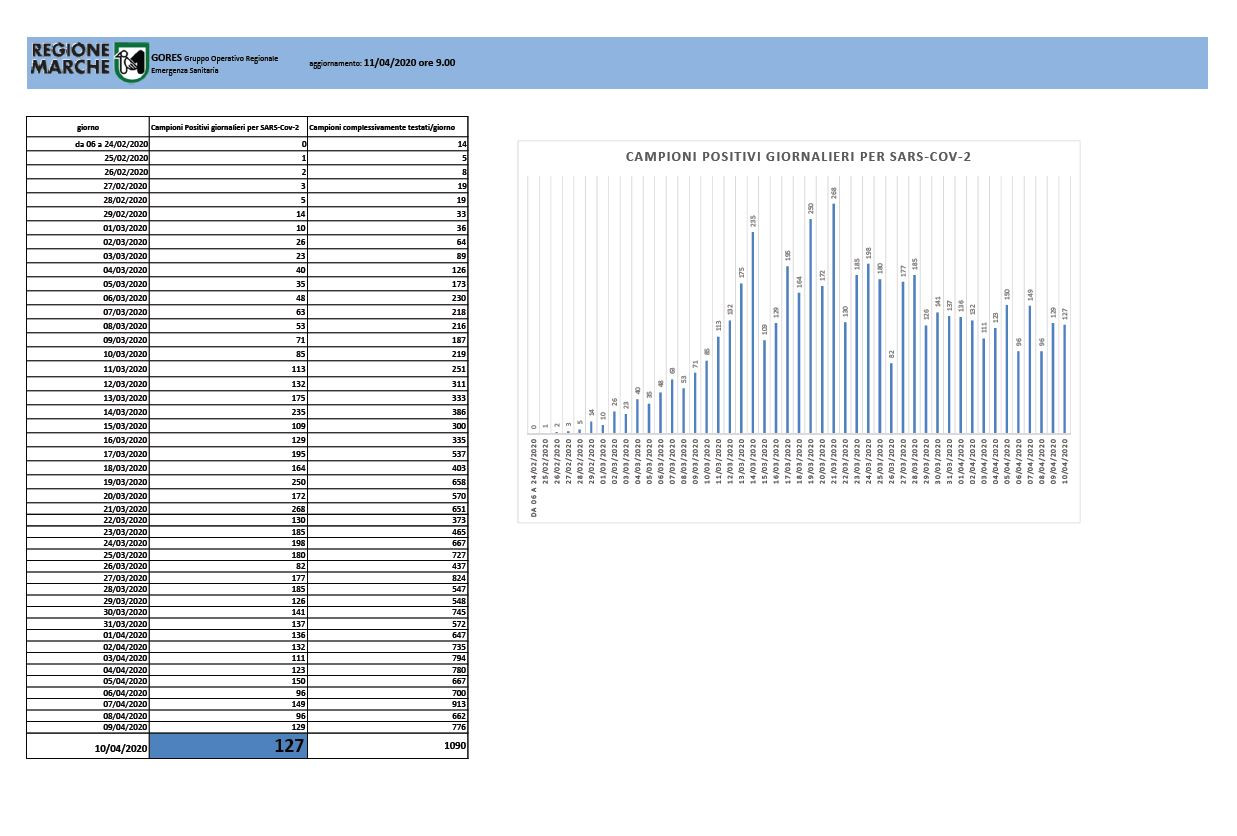Select tested value 218 in 07/03/2020 row
This screenshot has width=1237, height=836.
pos(388,312)
